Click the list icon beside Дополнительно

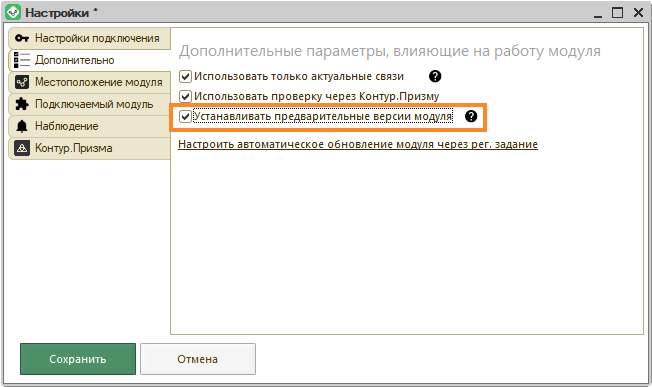pyautogui.click(x=22, y=60)
